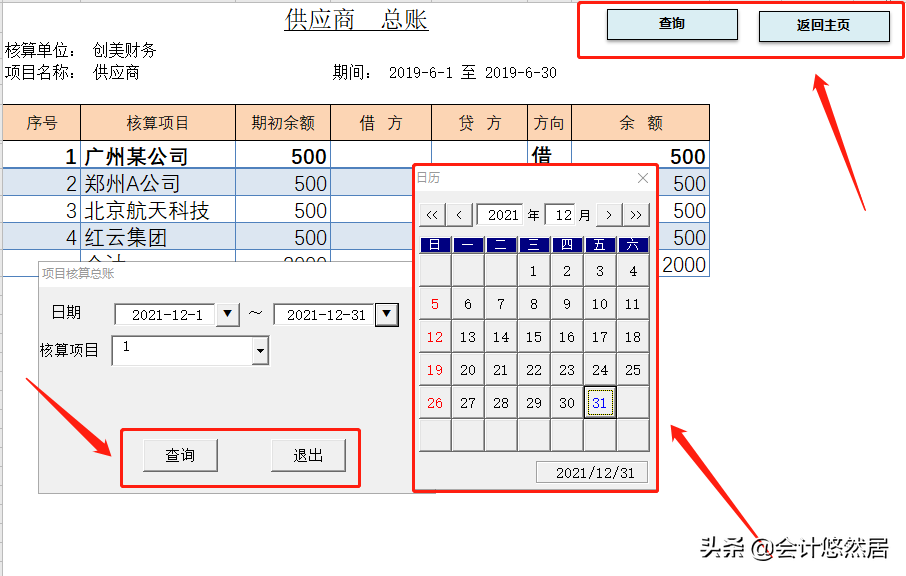Click the 供应商 总账 title

coord(357,20)
